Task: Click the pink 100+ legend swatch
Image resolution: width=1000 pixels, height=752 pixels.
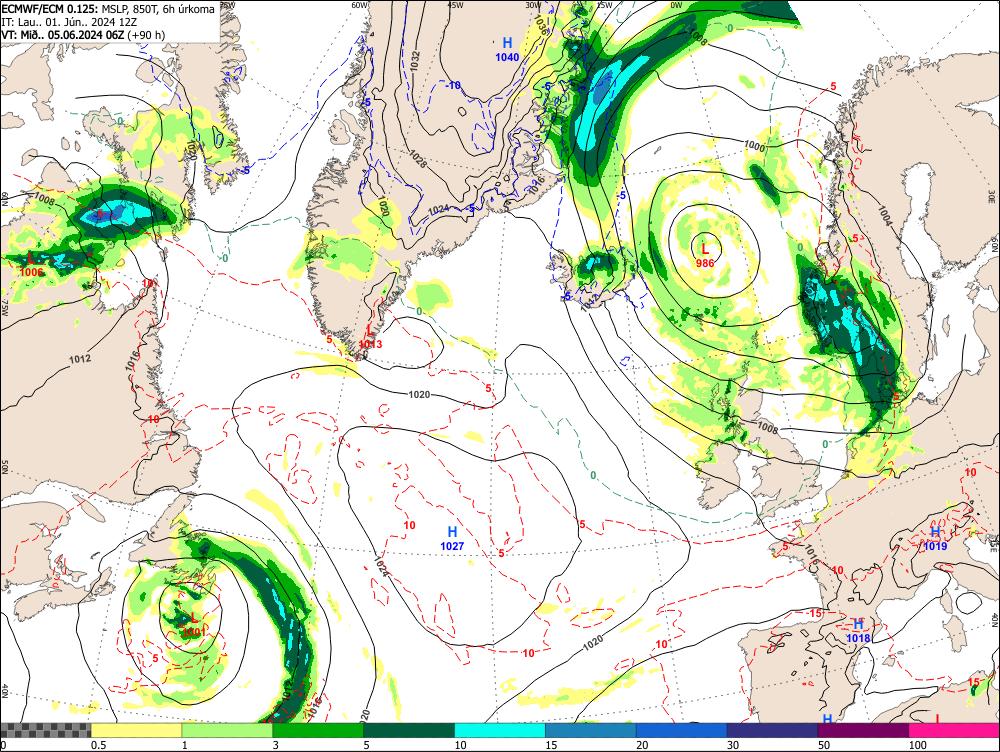Action: point(954,730)
